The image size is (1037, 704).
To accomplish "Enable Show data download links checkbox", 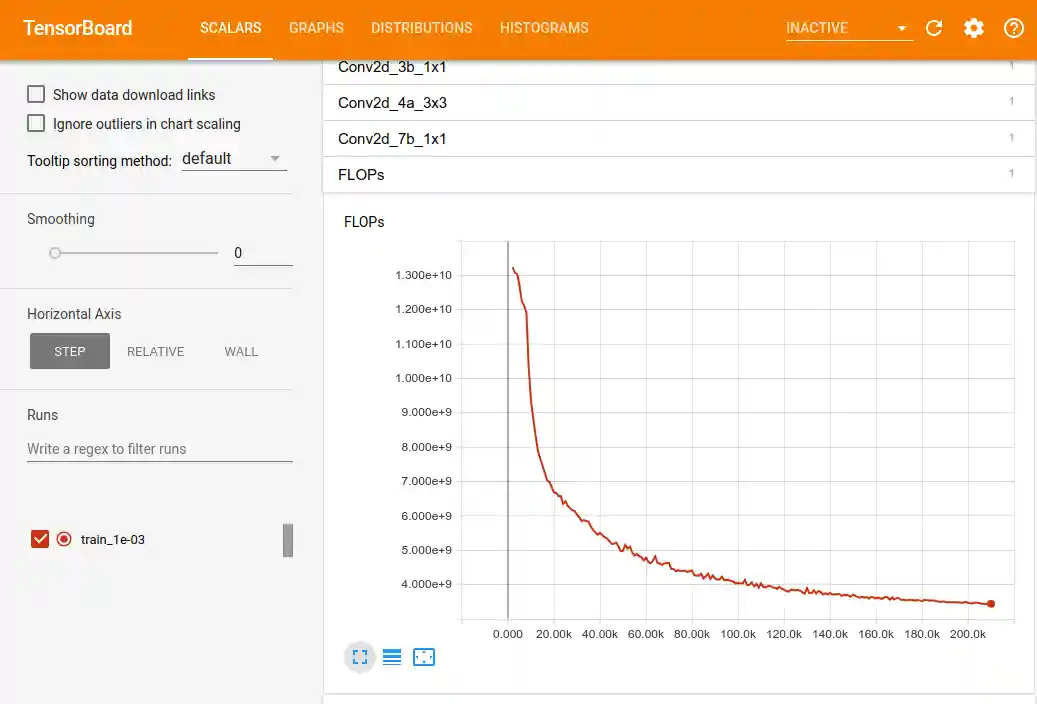I will pos(36,94).
